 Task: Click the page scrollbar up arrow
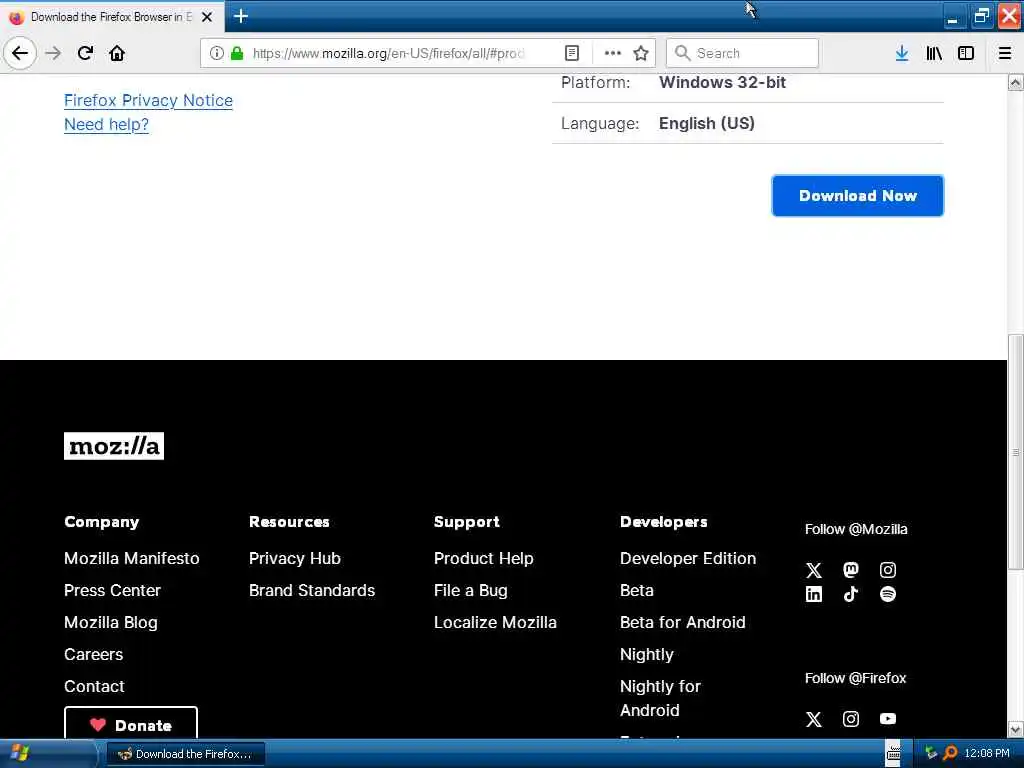1016,82
